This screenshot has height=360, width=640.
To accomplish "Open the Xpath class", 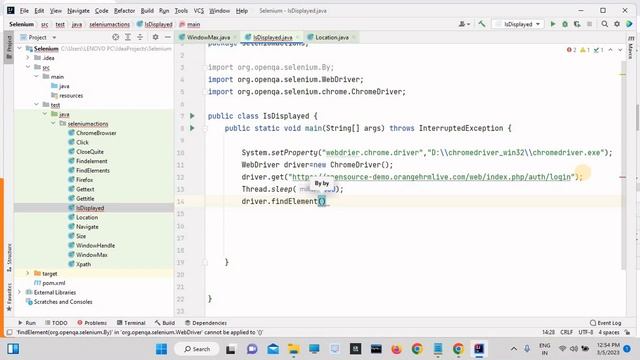I will click(83, 264).
